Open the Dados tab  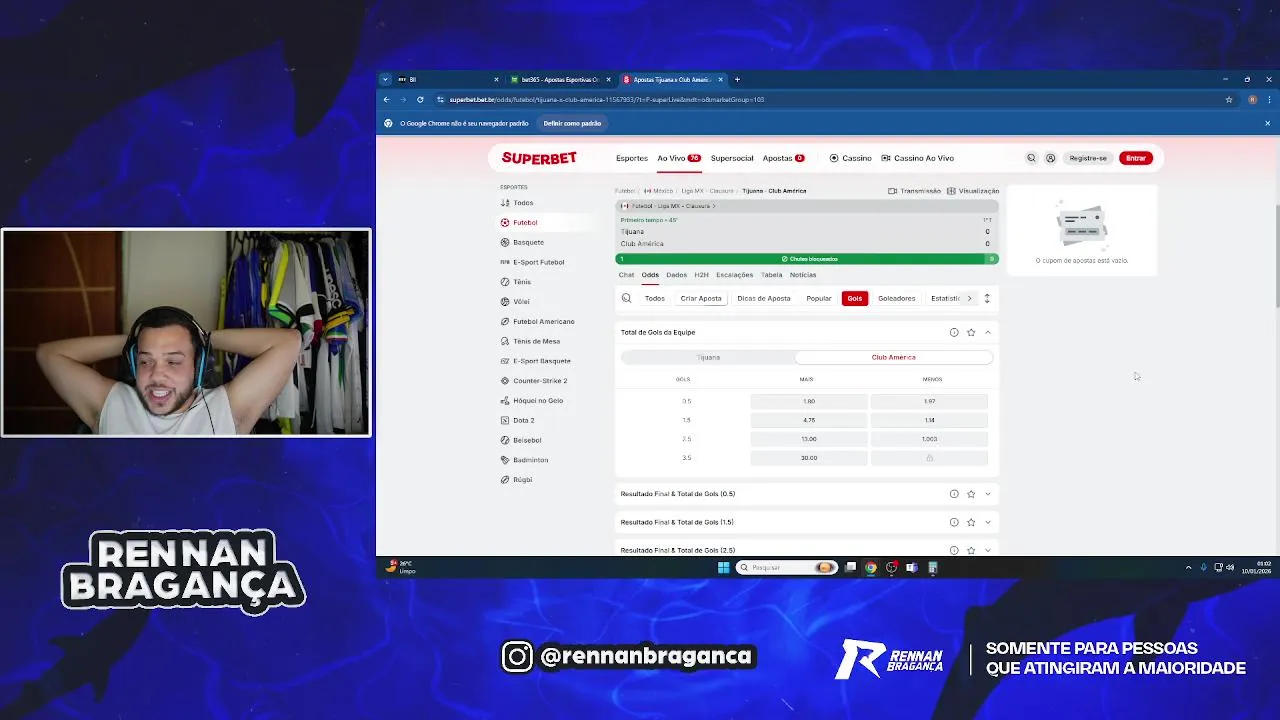tap(677, 275)
